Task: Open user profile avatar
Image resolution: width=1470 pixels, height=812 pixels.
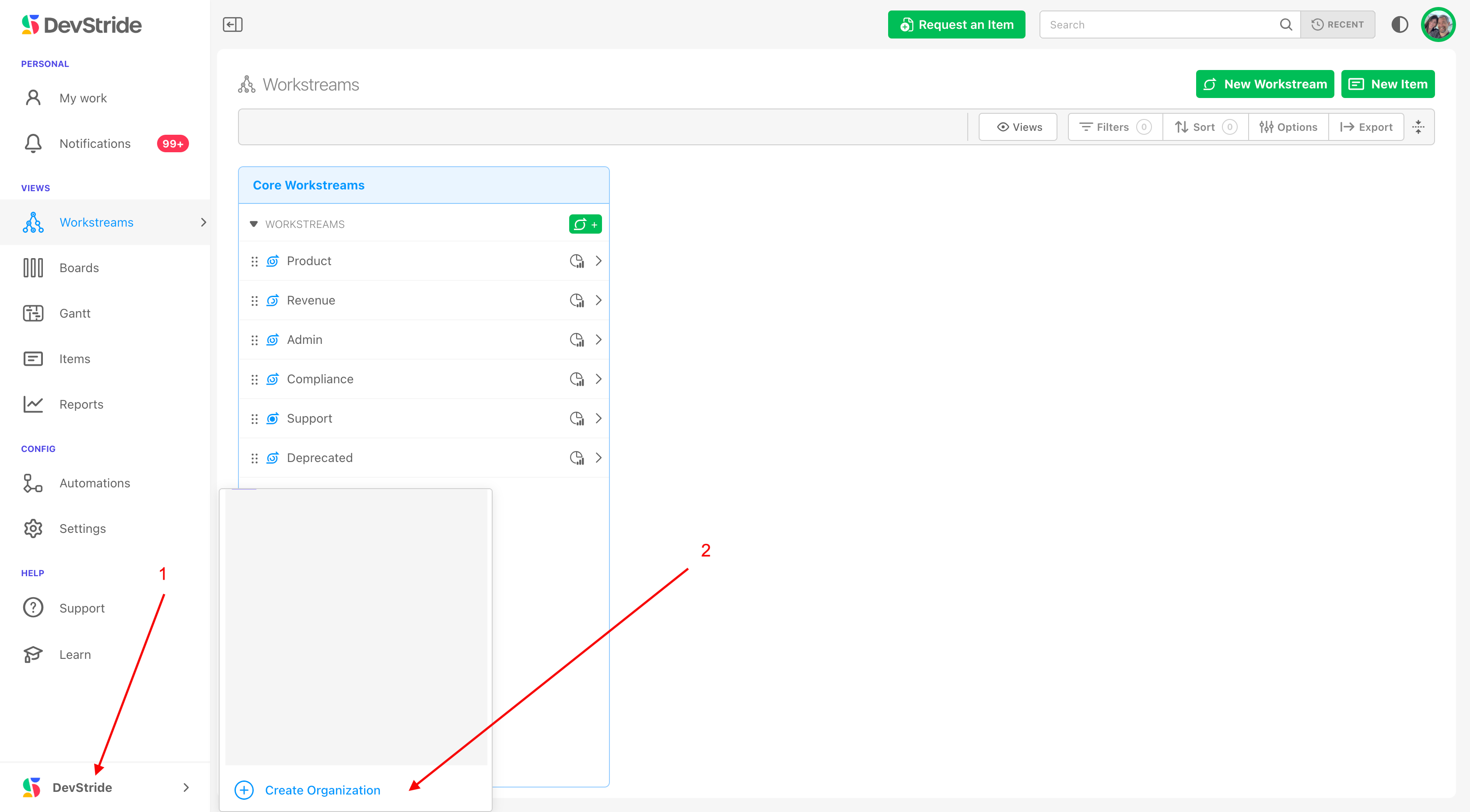Action: coord(1438,24)
